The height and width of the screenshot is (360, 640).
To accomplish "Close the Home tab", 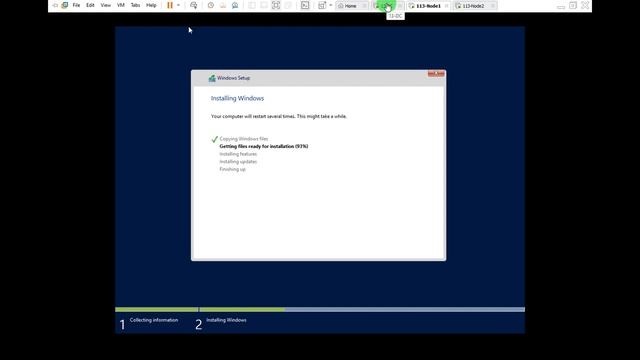I will click(364, 6).
